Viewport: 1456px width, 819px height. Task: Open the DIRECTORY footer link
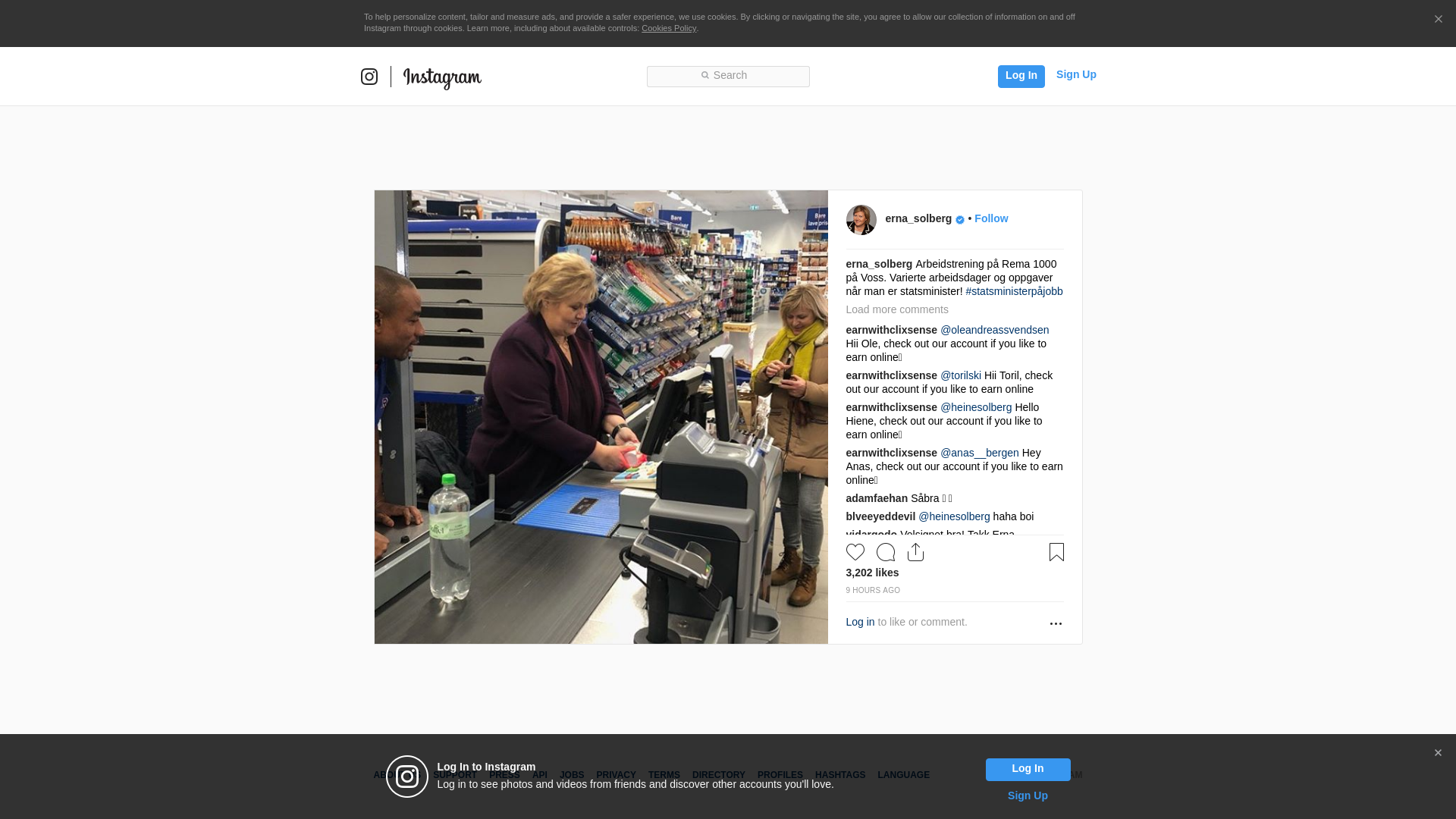[x=719, y=775]
